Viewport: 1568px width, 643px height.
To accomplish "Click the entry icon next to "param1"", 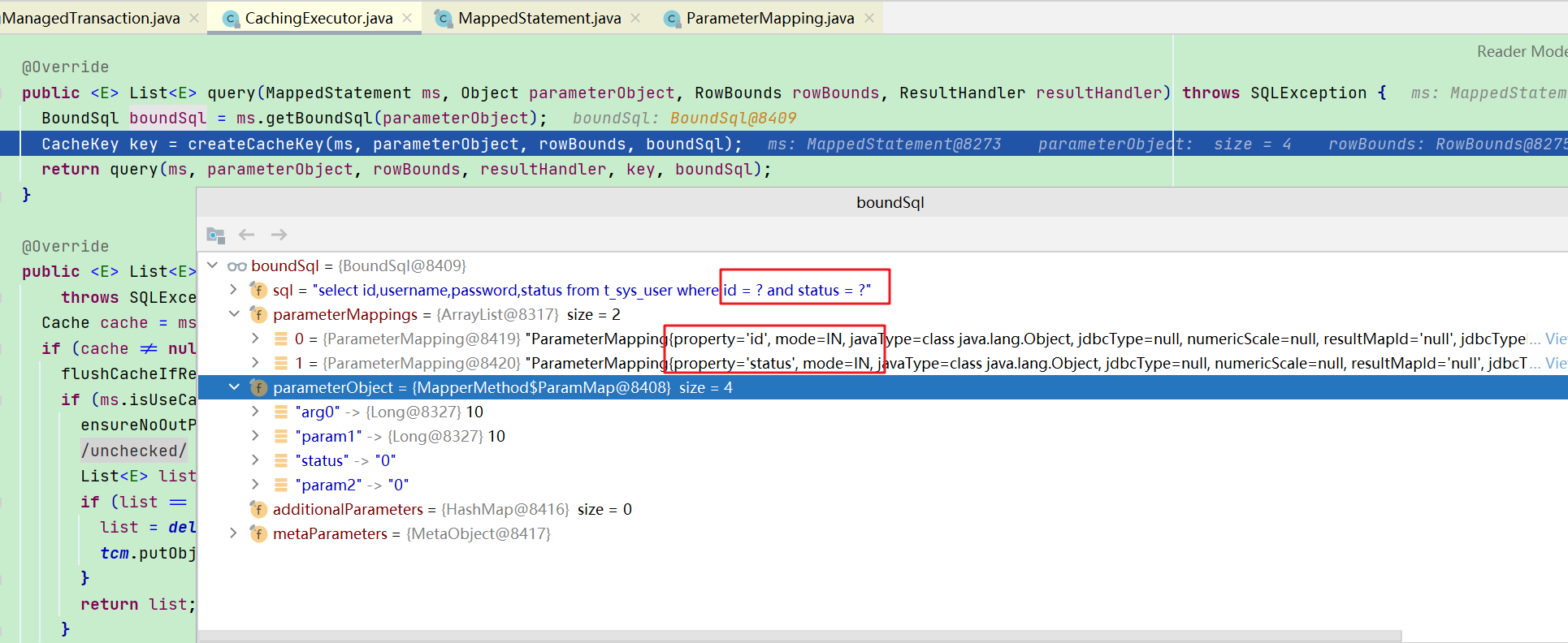I will 280,436.
